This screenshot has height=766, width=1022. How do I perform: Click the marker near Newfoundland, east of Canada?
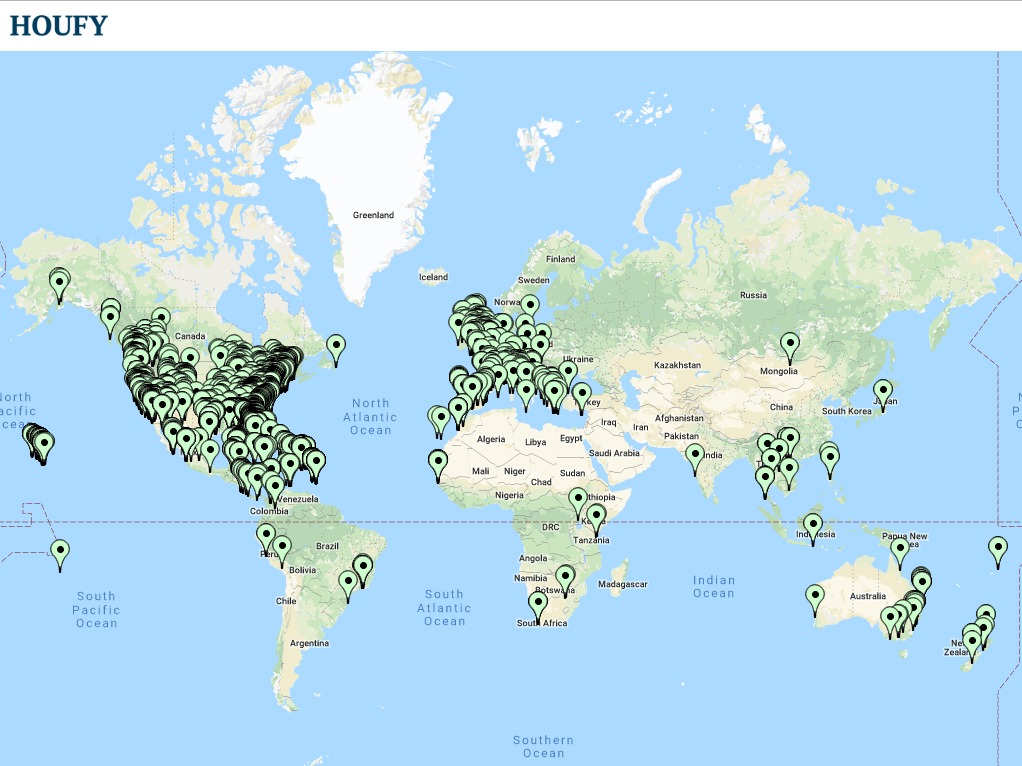point(336,346)
